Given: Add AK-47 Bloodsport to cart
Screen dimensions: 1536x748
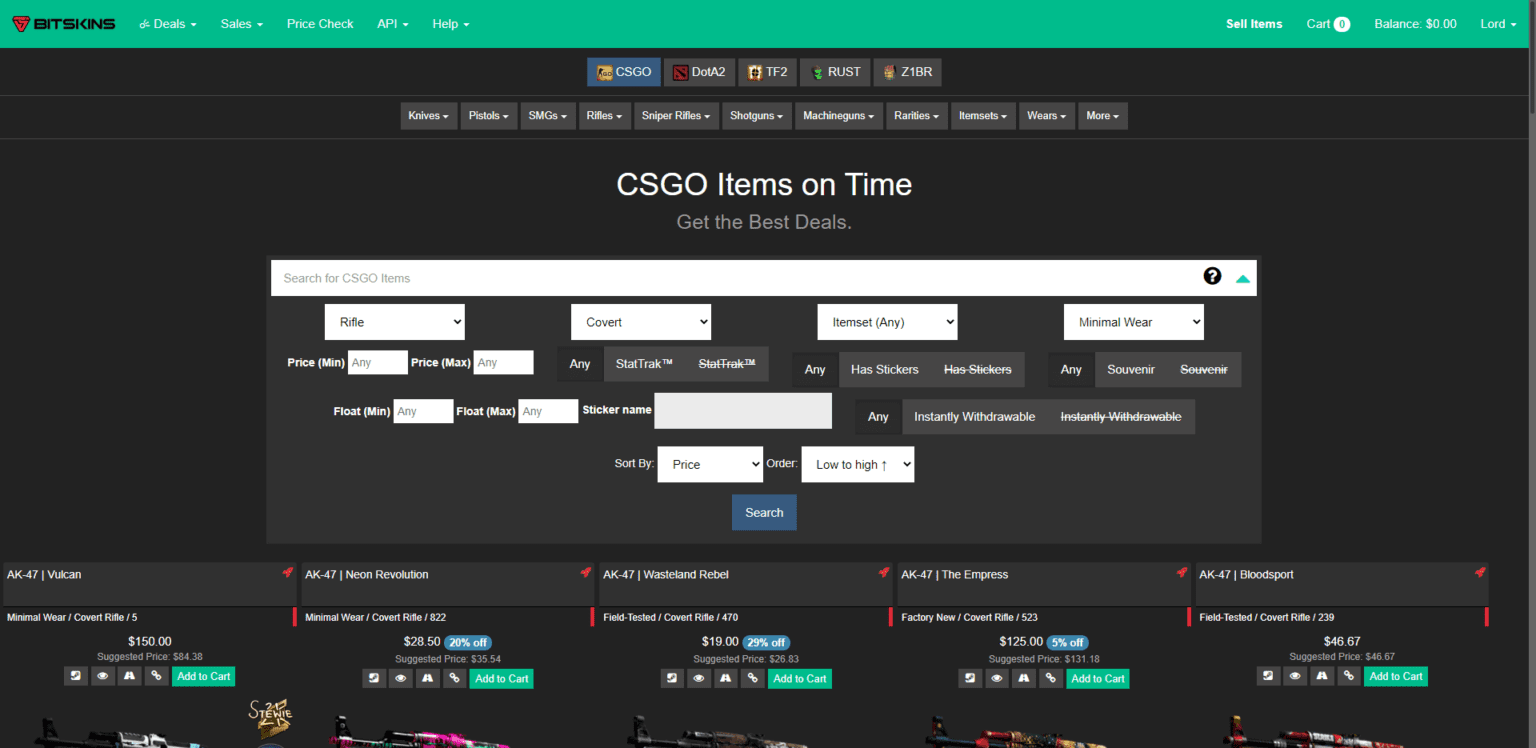Looking at the screenshot, I should pos(1396,676).
